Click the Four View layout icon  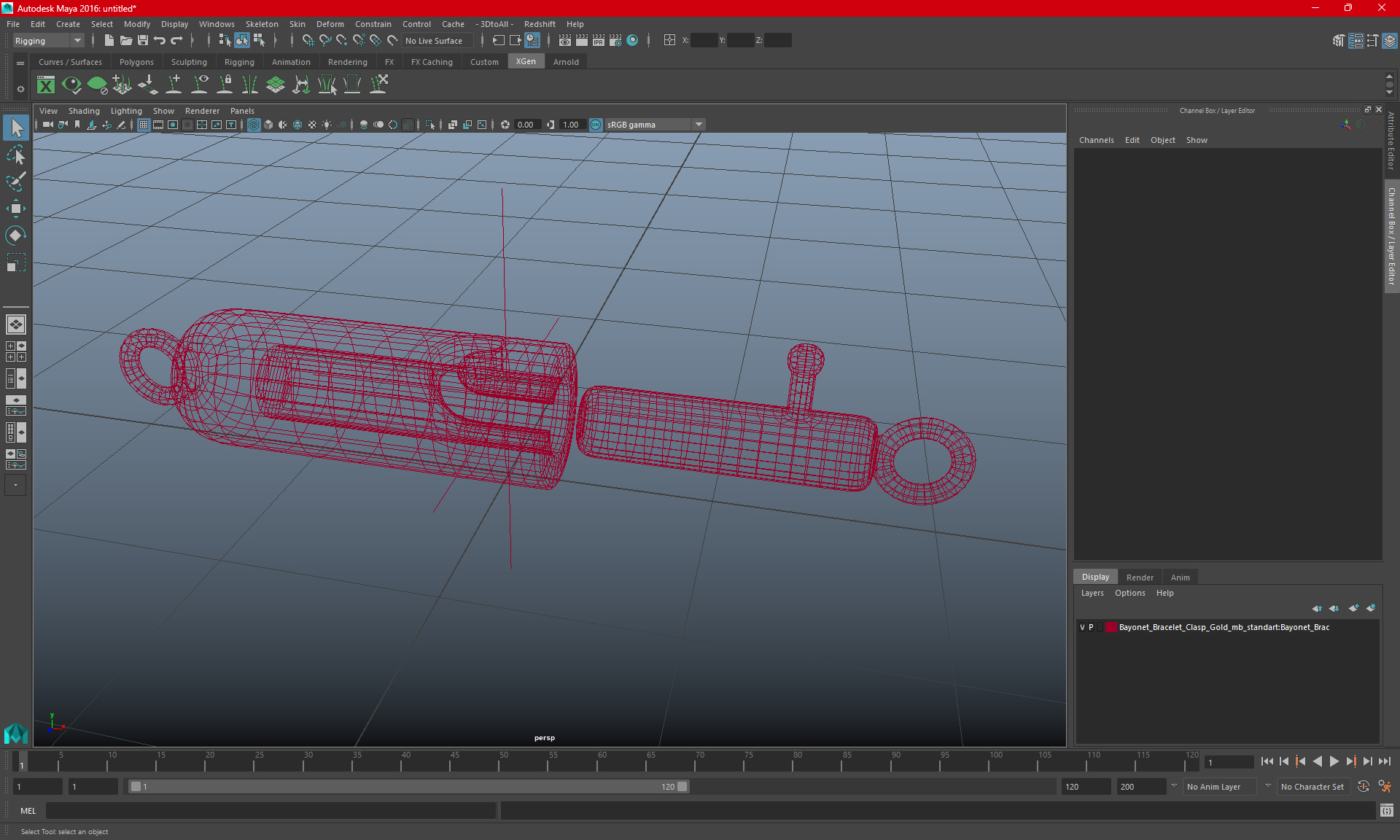[15, 351]
